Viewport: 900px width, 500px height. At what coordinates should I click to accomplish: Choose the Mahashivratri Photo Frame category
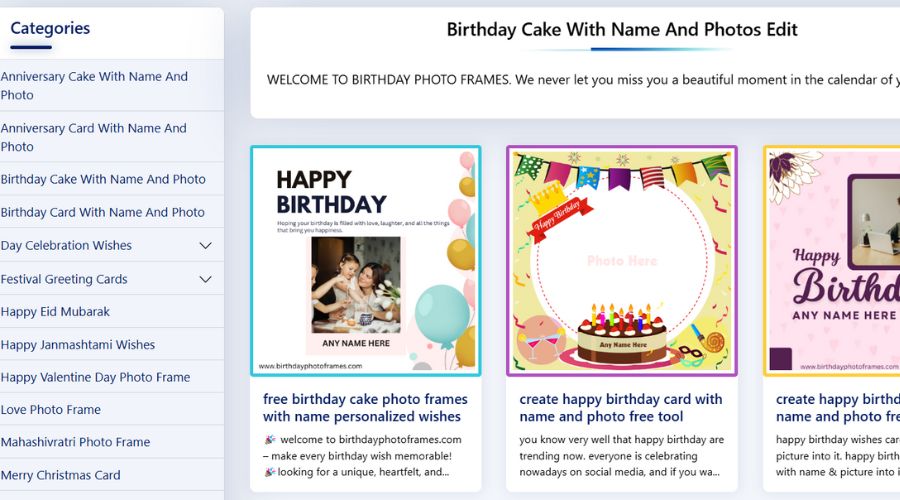coord(75,442)
